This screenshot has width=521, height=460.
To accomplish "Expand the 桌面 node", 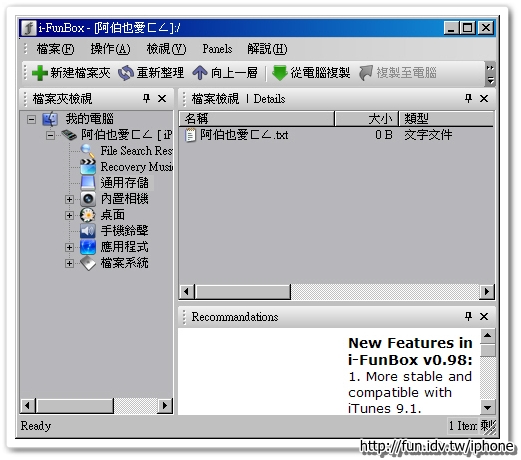I will 69,215.
